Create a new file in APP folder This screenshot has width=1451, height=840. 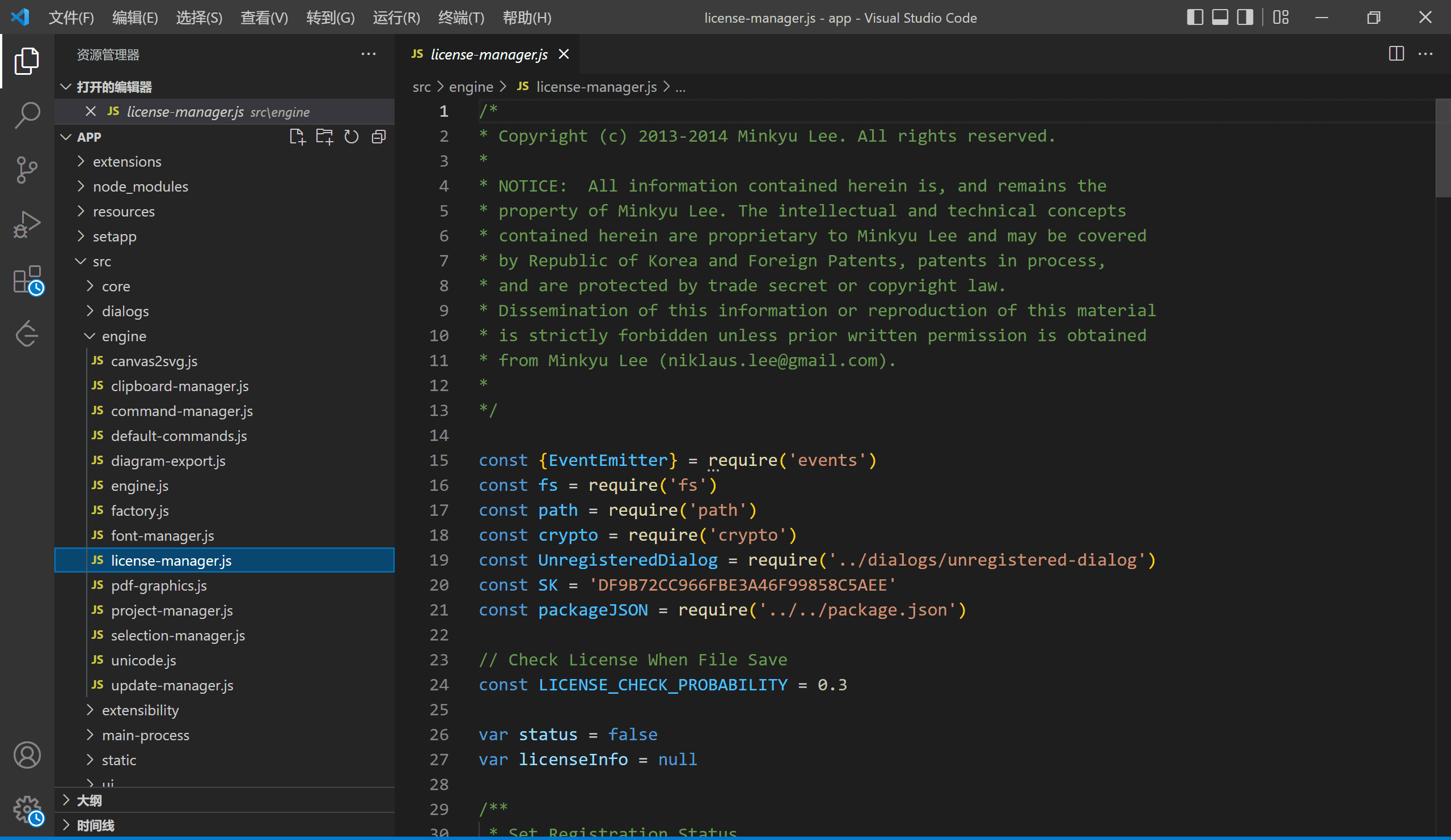[297, 137]
